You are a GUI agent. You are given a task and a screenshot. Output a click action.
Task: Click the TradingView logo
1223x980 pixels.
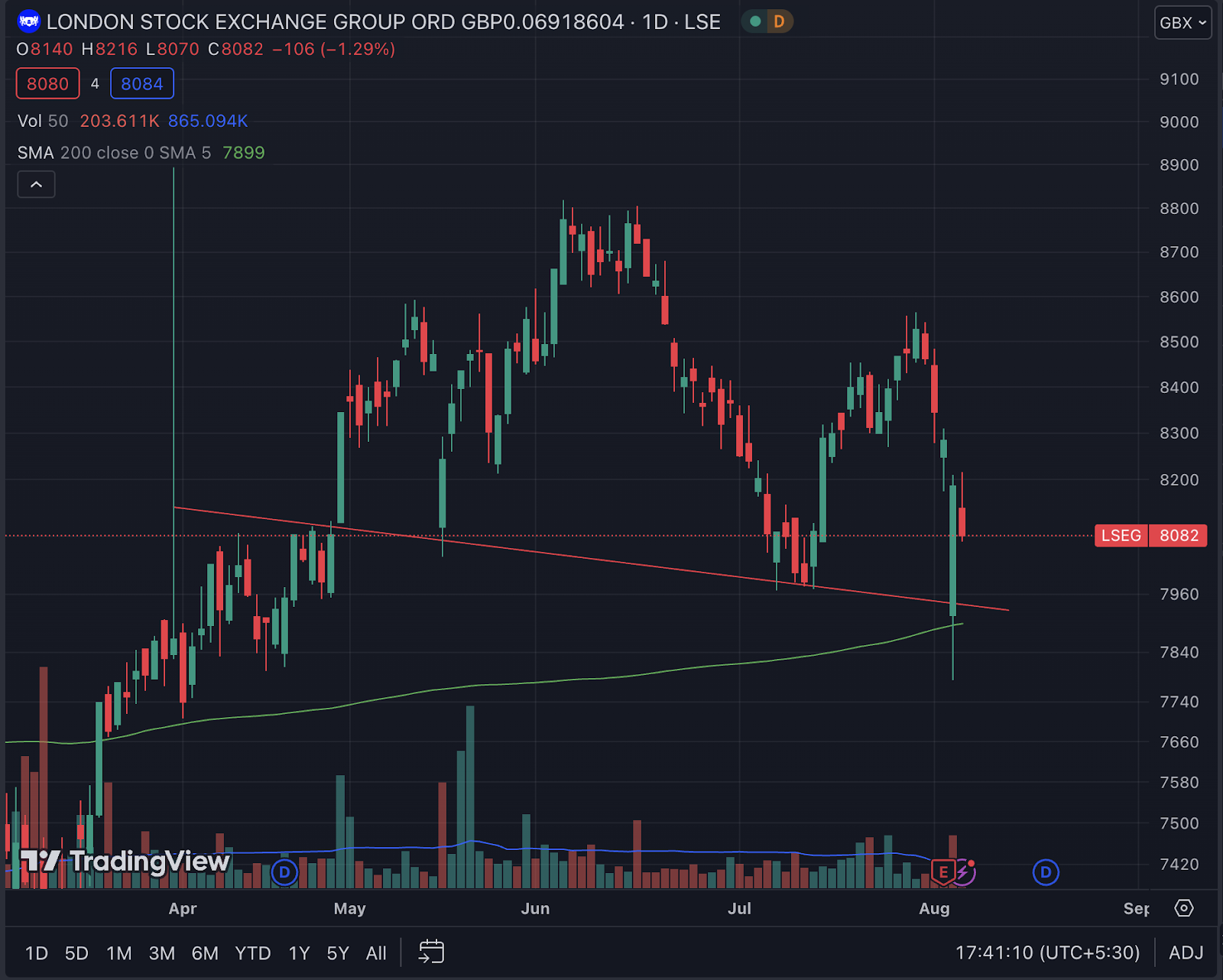tap(125, 862)
